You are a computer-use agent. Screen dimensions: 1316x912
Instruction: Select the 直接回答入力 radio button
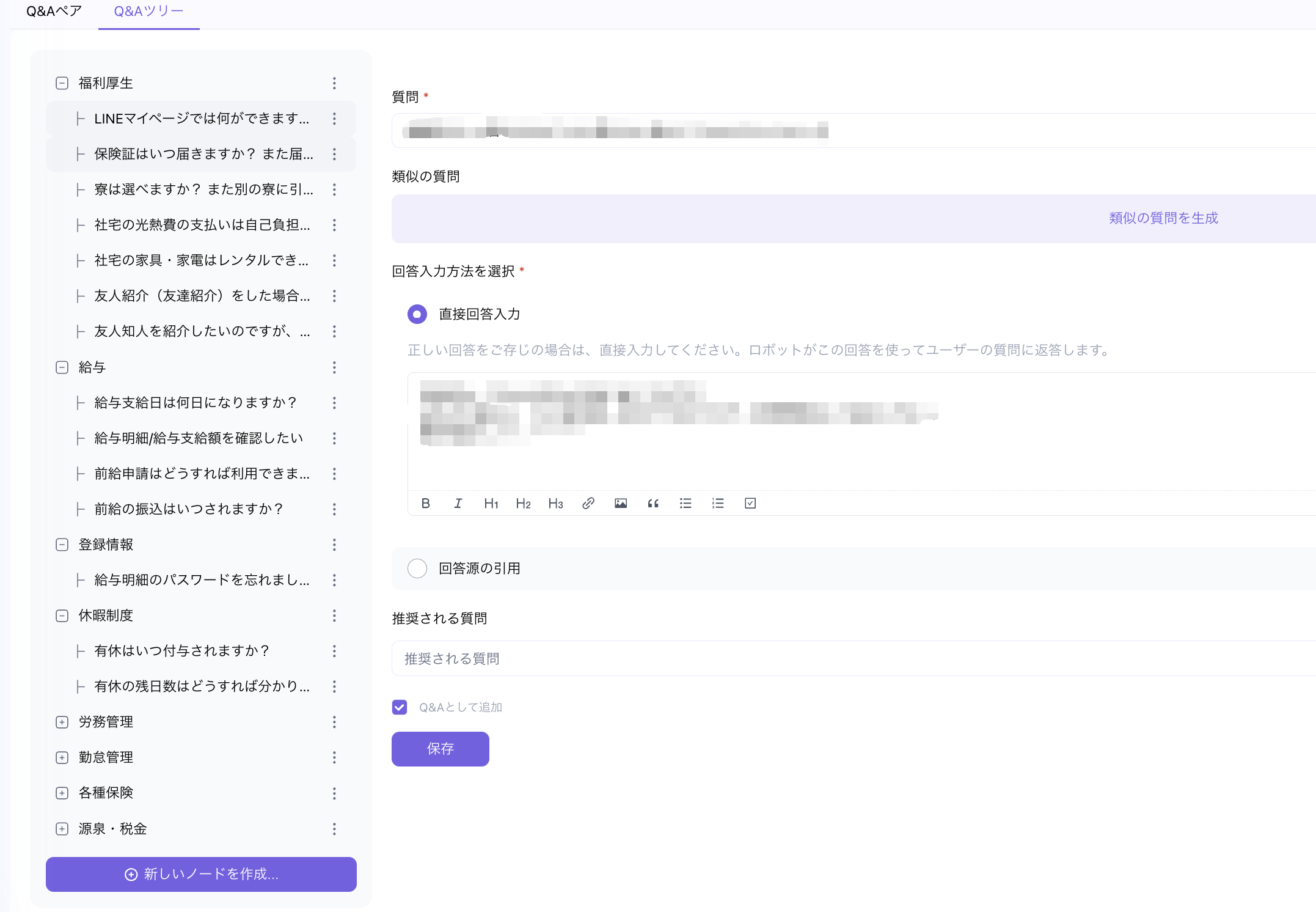pyautogui.click(x=417, y=314)
